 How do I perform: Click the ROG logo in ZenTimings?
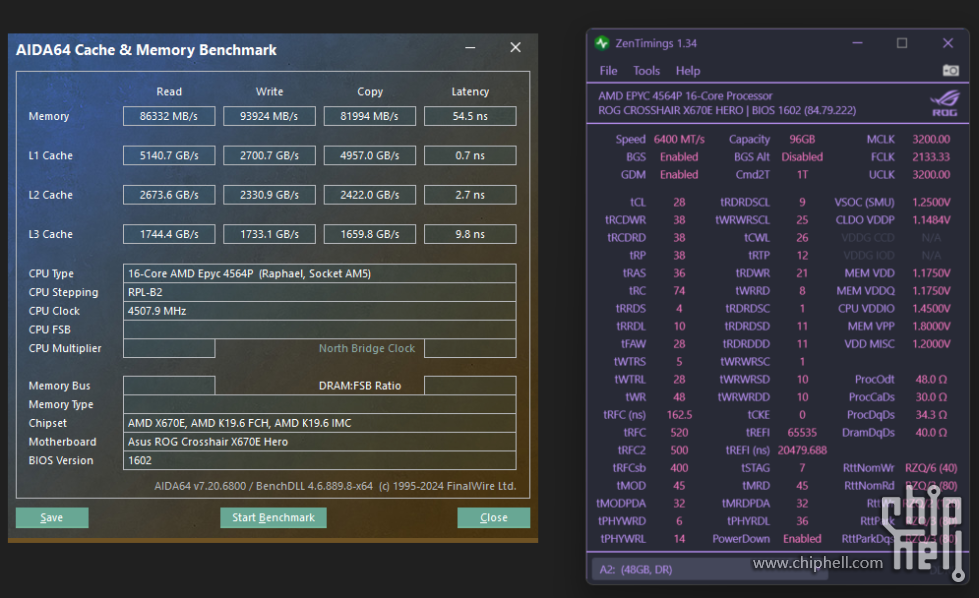(944, 104)
